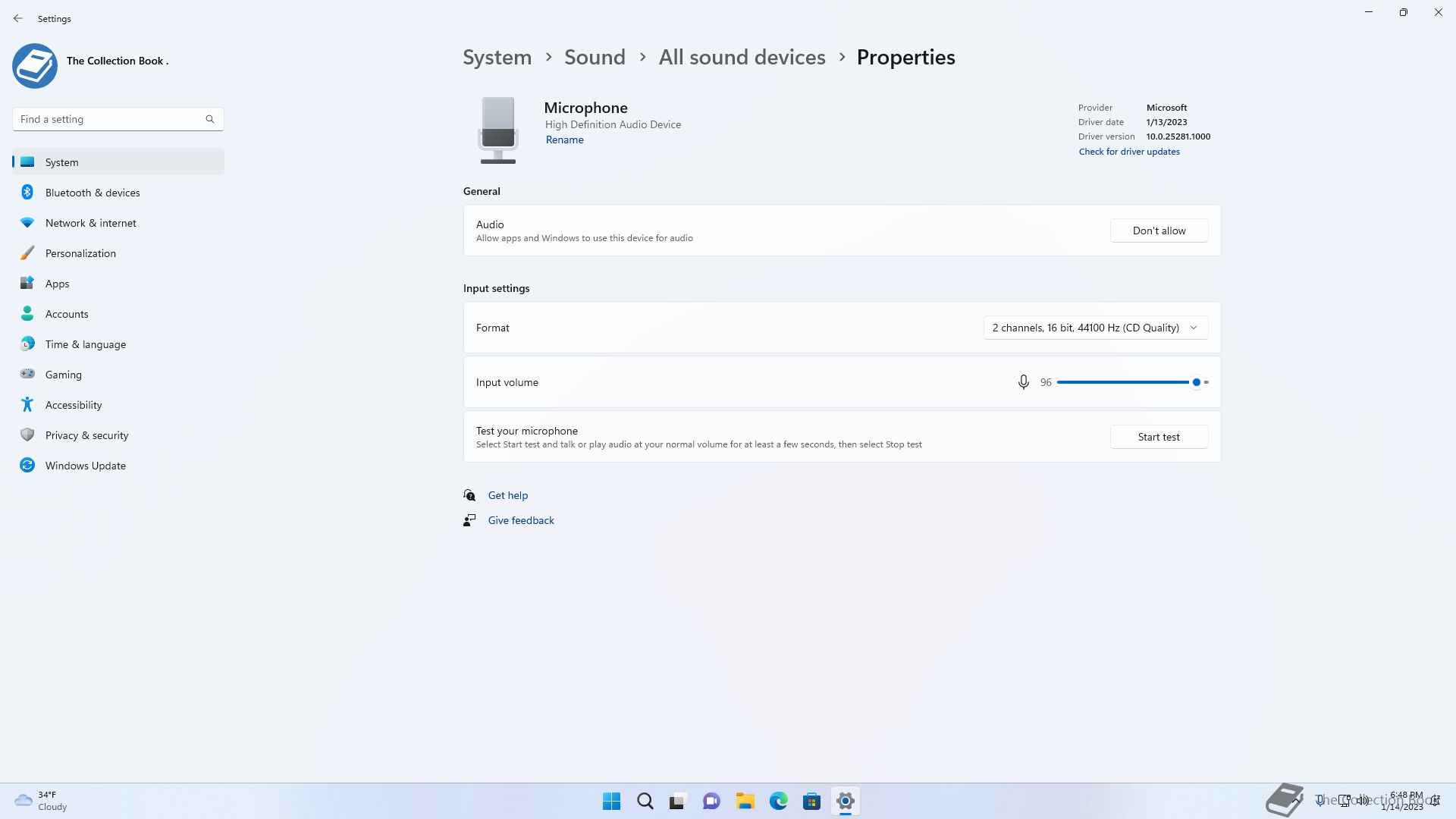Mute microphone via input volume icon
The width and height of the screenshot is (1456, 819).
(1023, 382)
